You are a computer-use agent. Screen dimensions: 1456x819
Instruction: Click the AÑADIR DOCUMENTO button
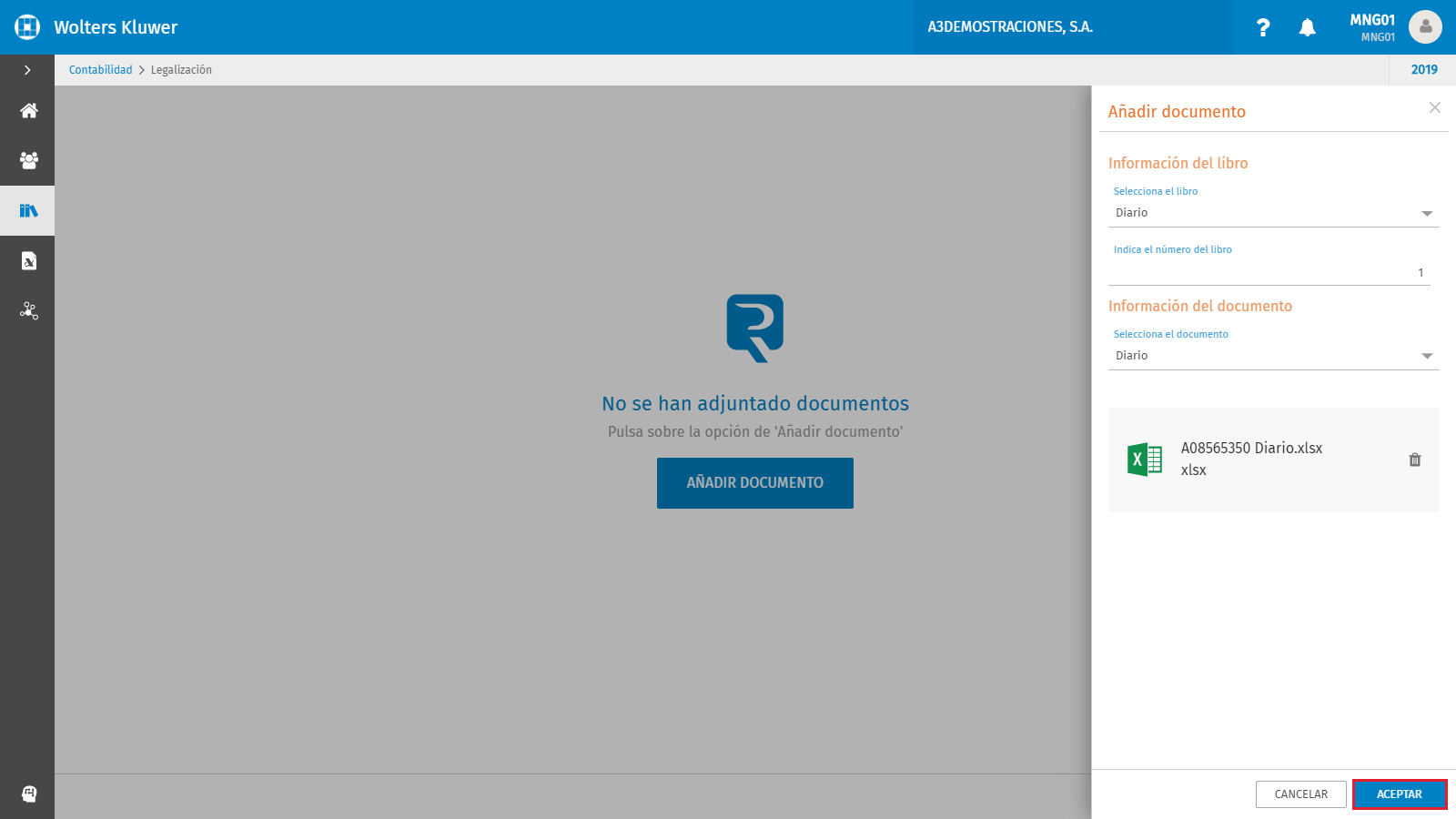point(755,483)
